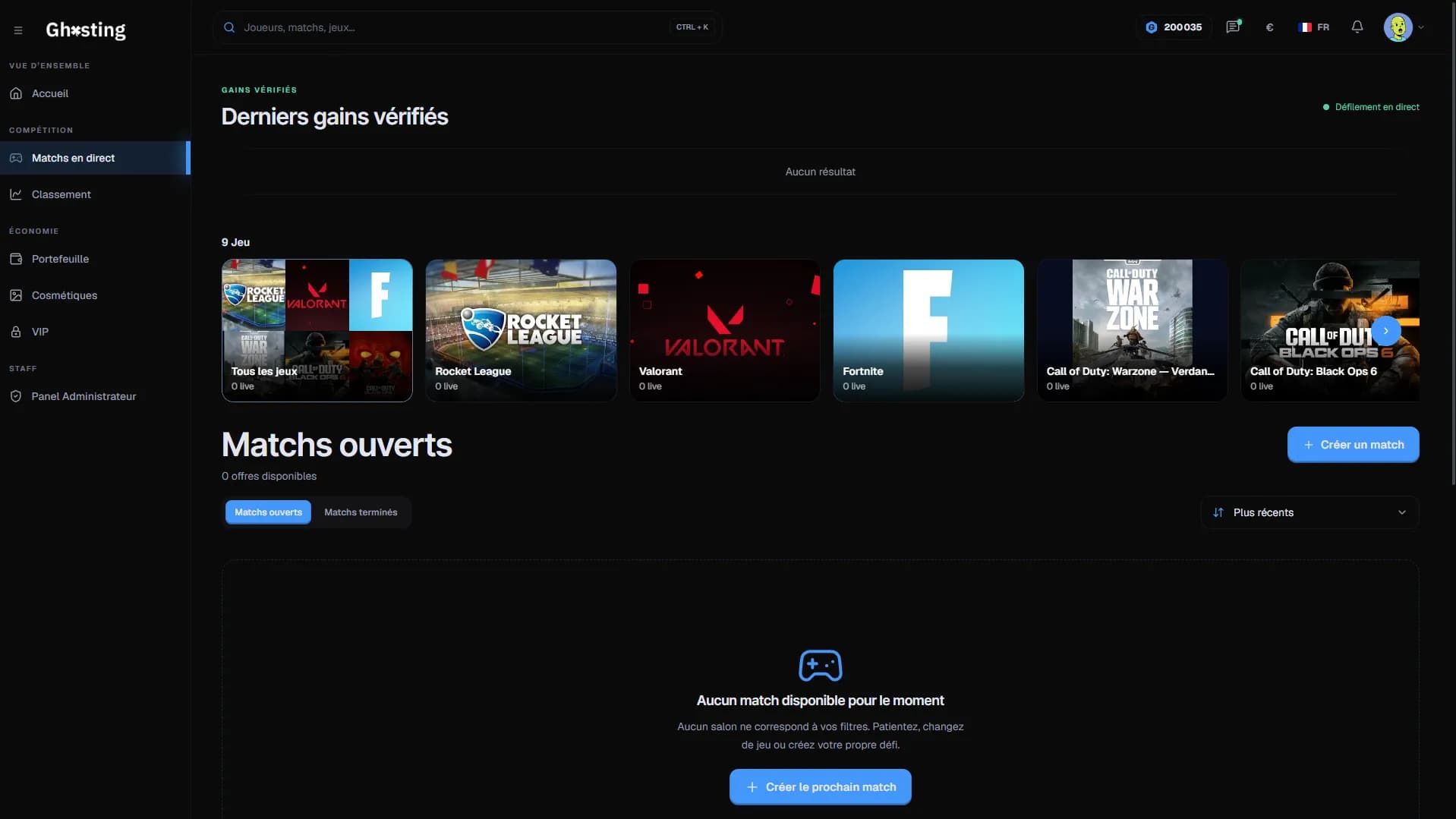
Task: Open the FR language selector
Action: pos(1314,27)
